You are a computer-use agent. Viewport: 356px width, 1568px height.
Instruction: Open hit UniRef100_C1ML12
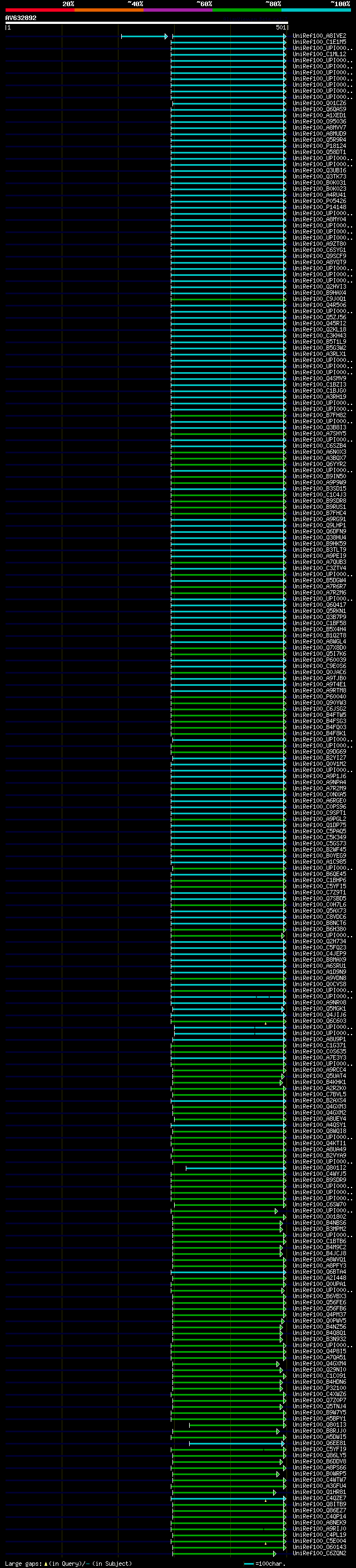[x=319, y=54]
